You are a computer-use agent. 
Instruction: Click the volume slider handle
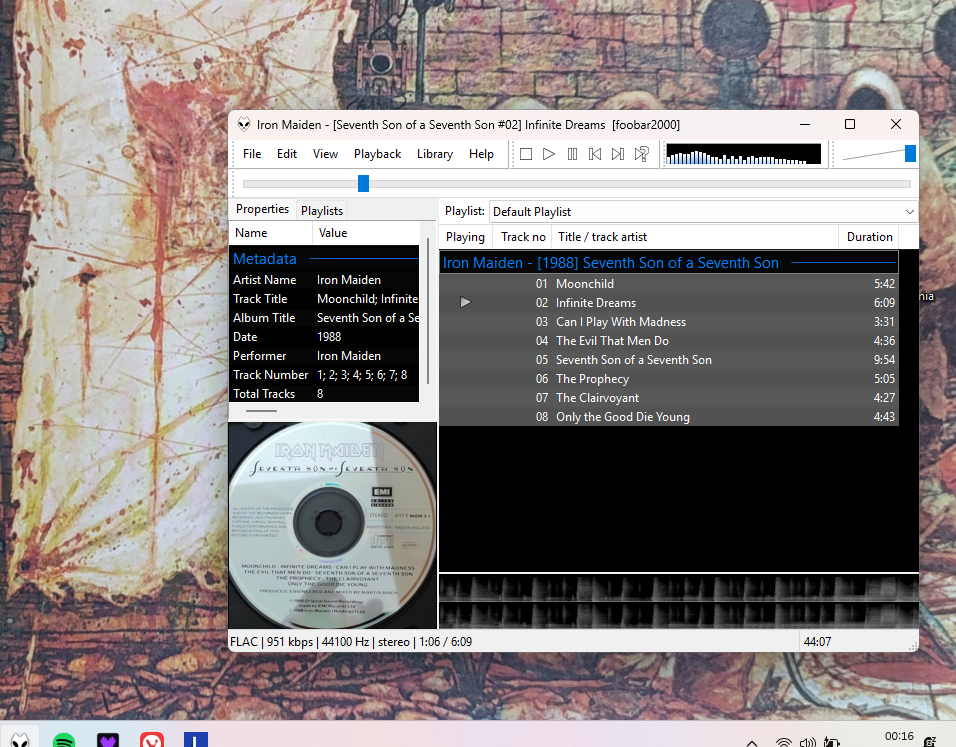click(910, 153)
